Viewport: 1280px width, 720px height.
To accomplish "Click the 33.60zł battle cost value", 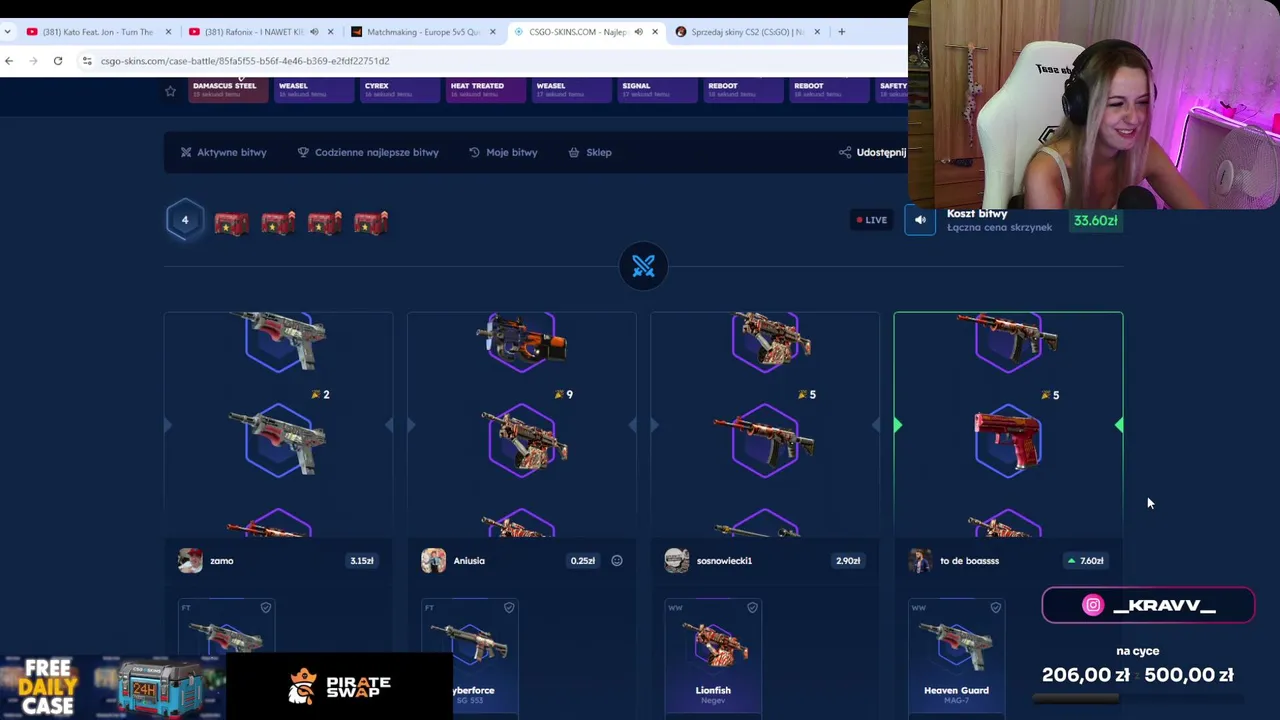I will tap(1095, 220).
